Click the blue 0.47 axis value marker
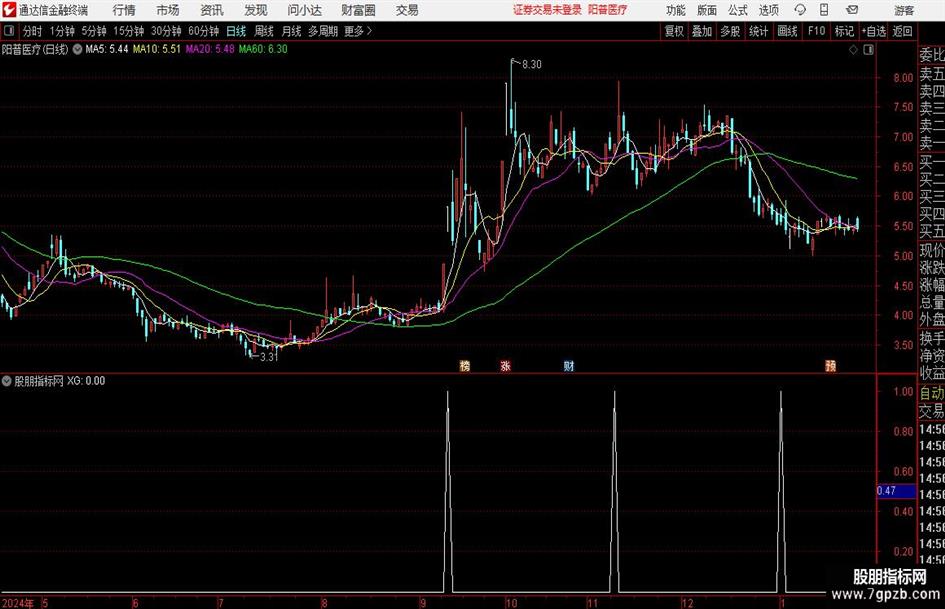The image size is (945, 609). 896,491
